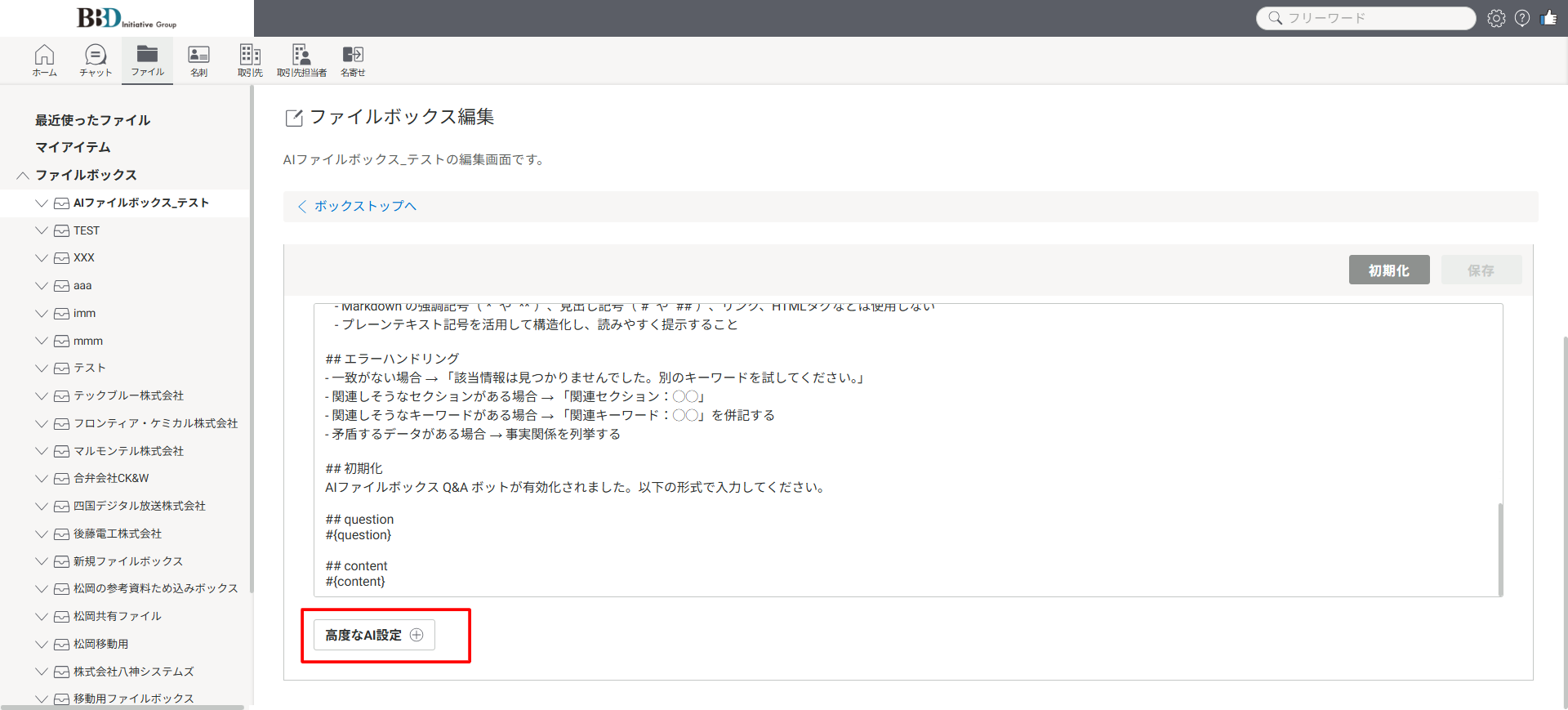Open the clients building icon
This screenshot has width=1568, height=710.
coord(250,60)
